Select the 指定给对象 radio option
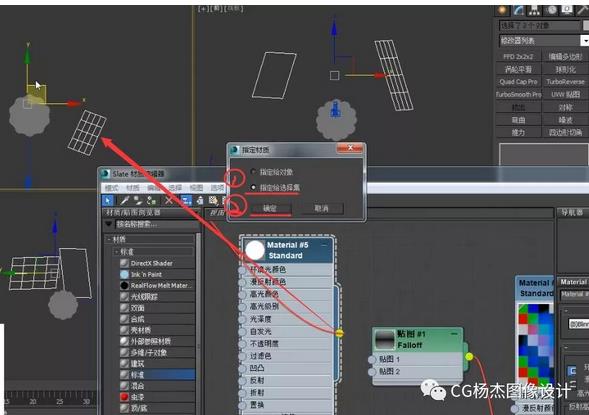The width and height of the screenshot is (589, 415). 253,172
